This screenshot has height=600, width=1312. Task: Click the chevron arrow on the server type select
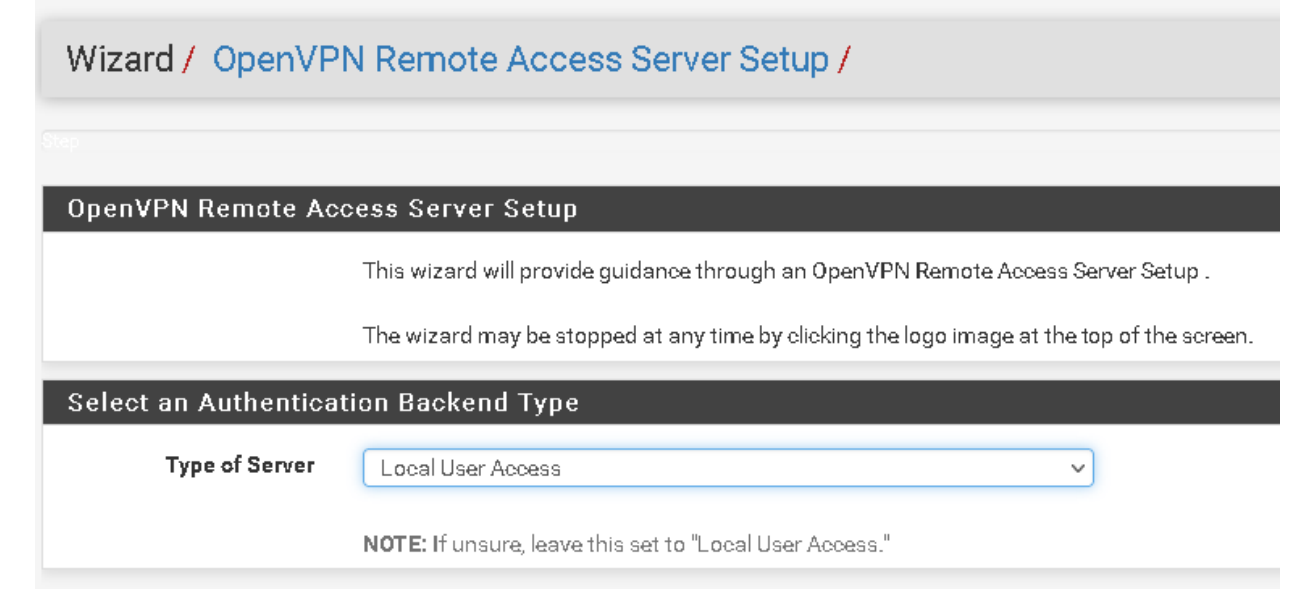(1077, 468)
